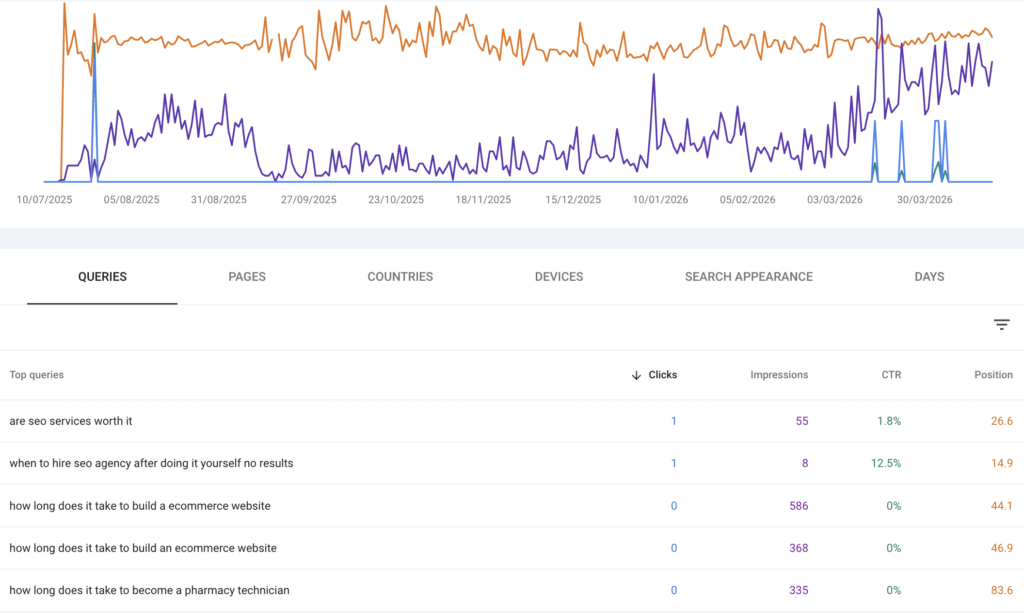
Task: Click position value 83.6
Action: (1002, 590)
